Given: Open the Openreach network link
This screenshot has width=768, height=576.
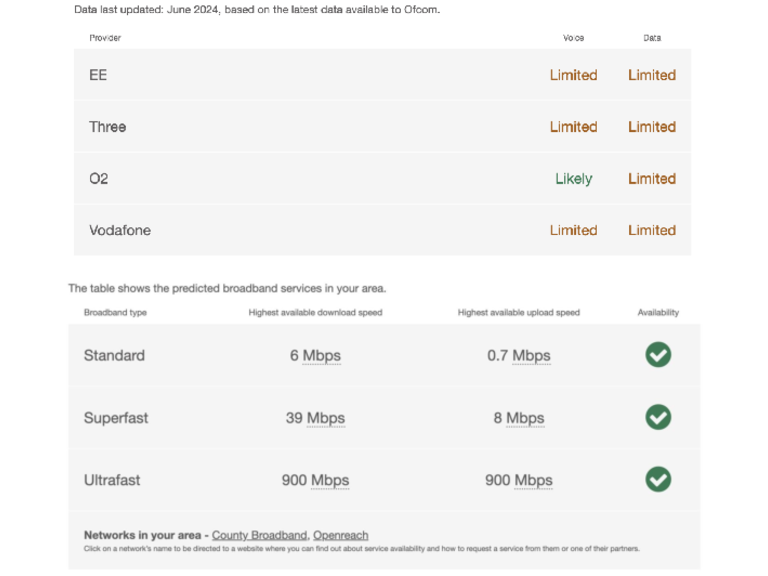Looking at the screenshot, I should [x=341, y=535].
